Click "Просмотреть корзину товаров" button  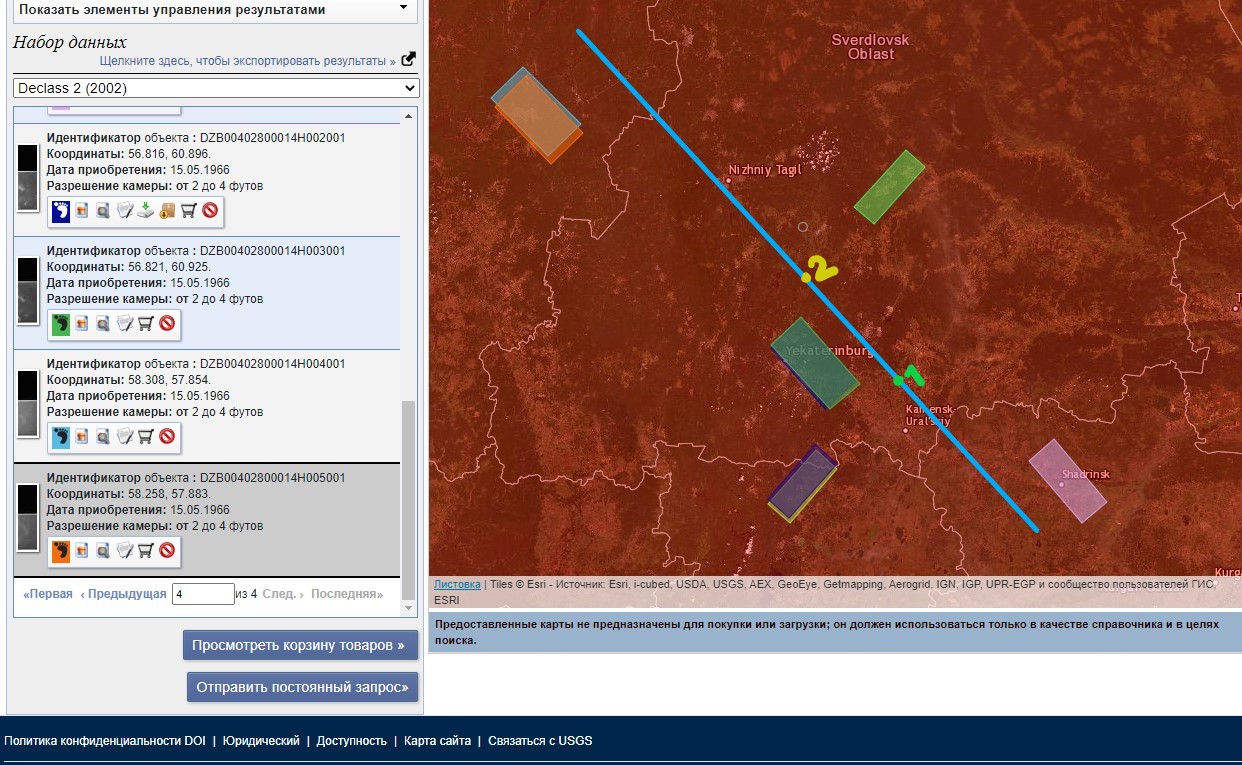point(300,645)
